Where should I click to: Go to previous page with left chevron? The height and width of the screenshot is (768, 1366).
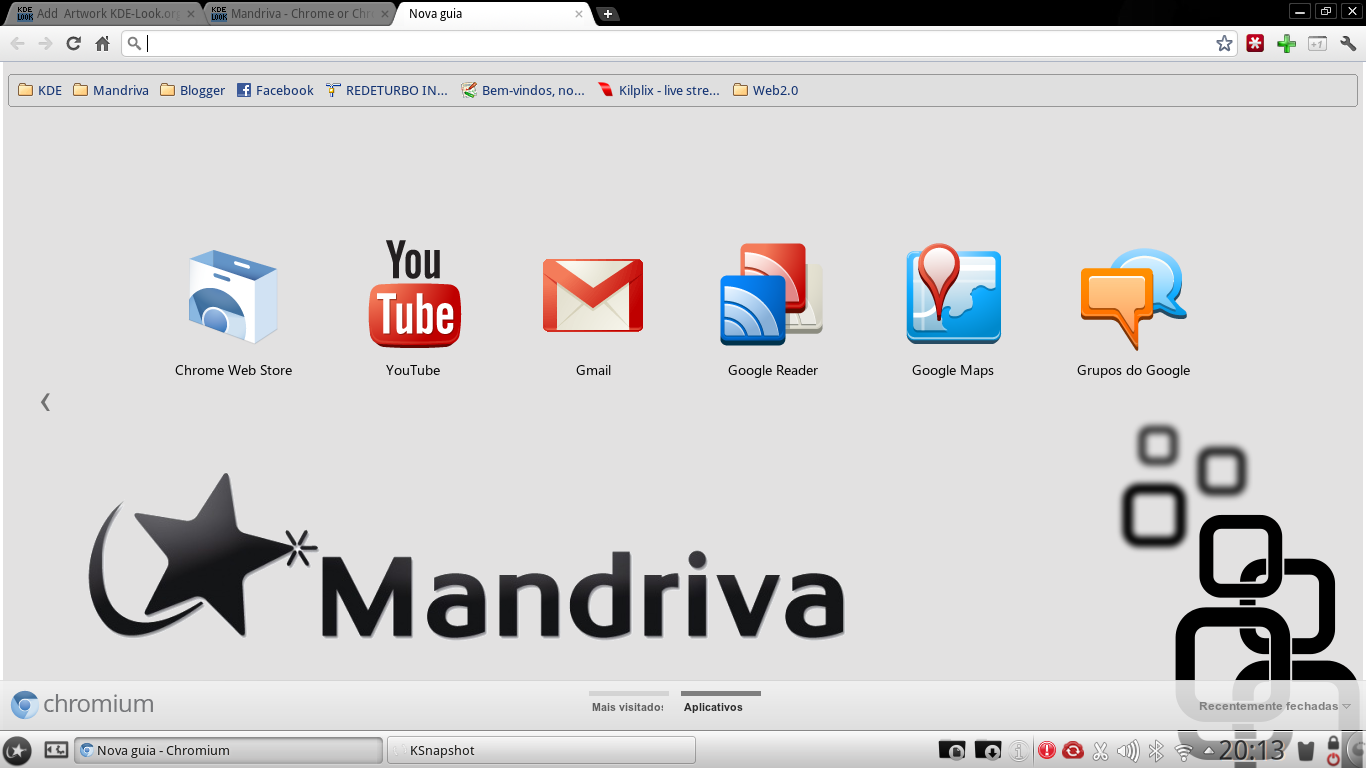[x=45, y=402]
